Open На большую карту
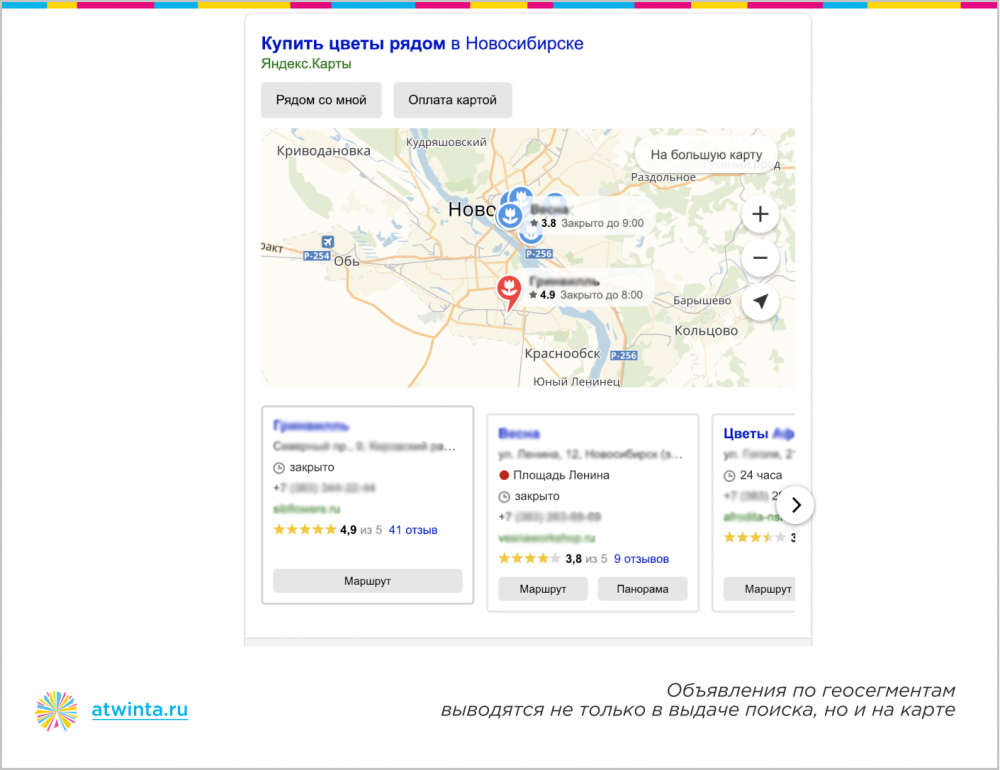 click(x=706, y=155)
